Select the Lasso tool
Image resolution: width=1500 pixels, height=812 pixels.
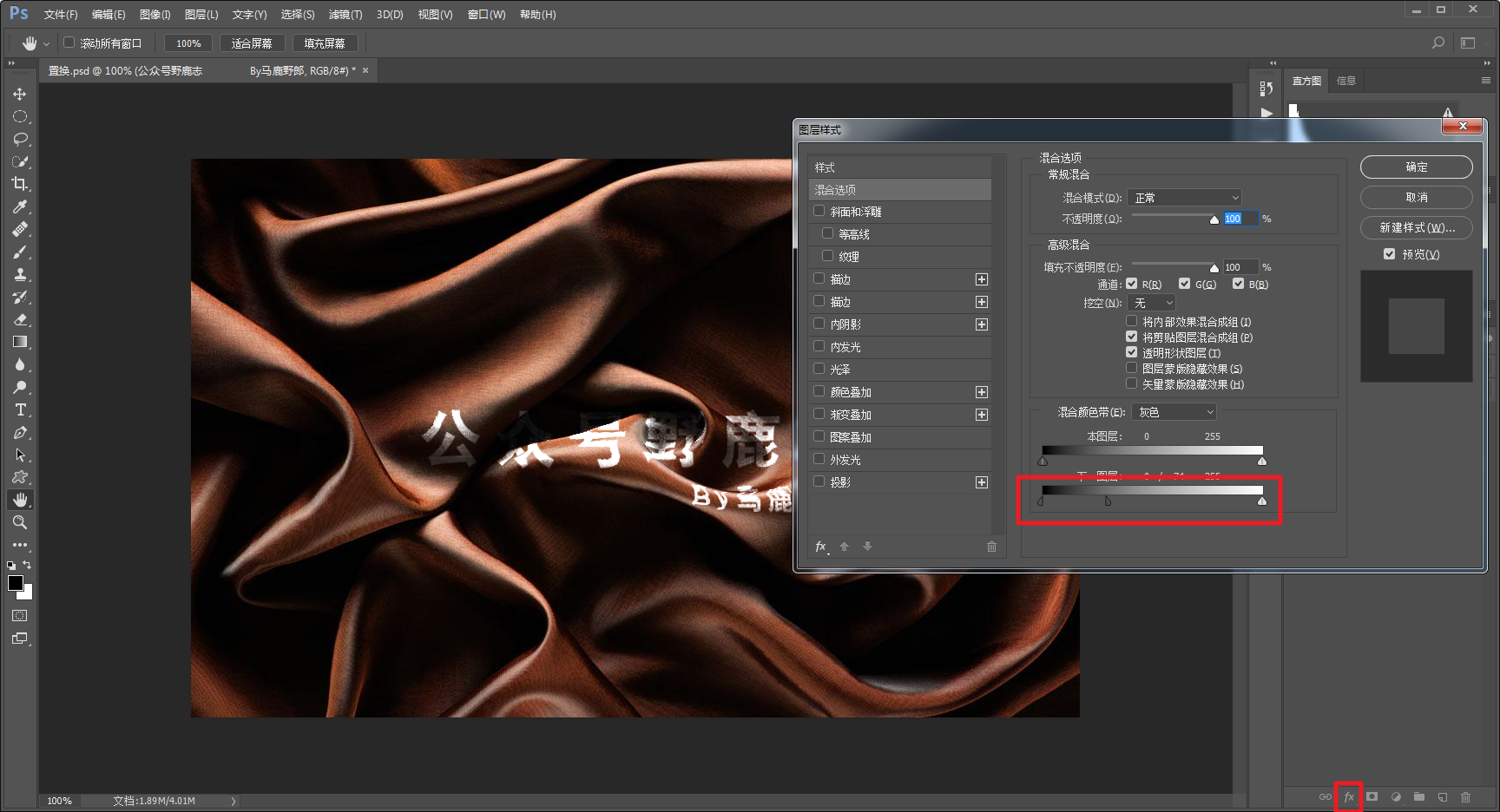(20, 139)
